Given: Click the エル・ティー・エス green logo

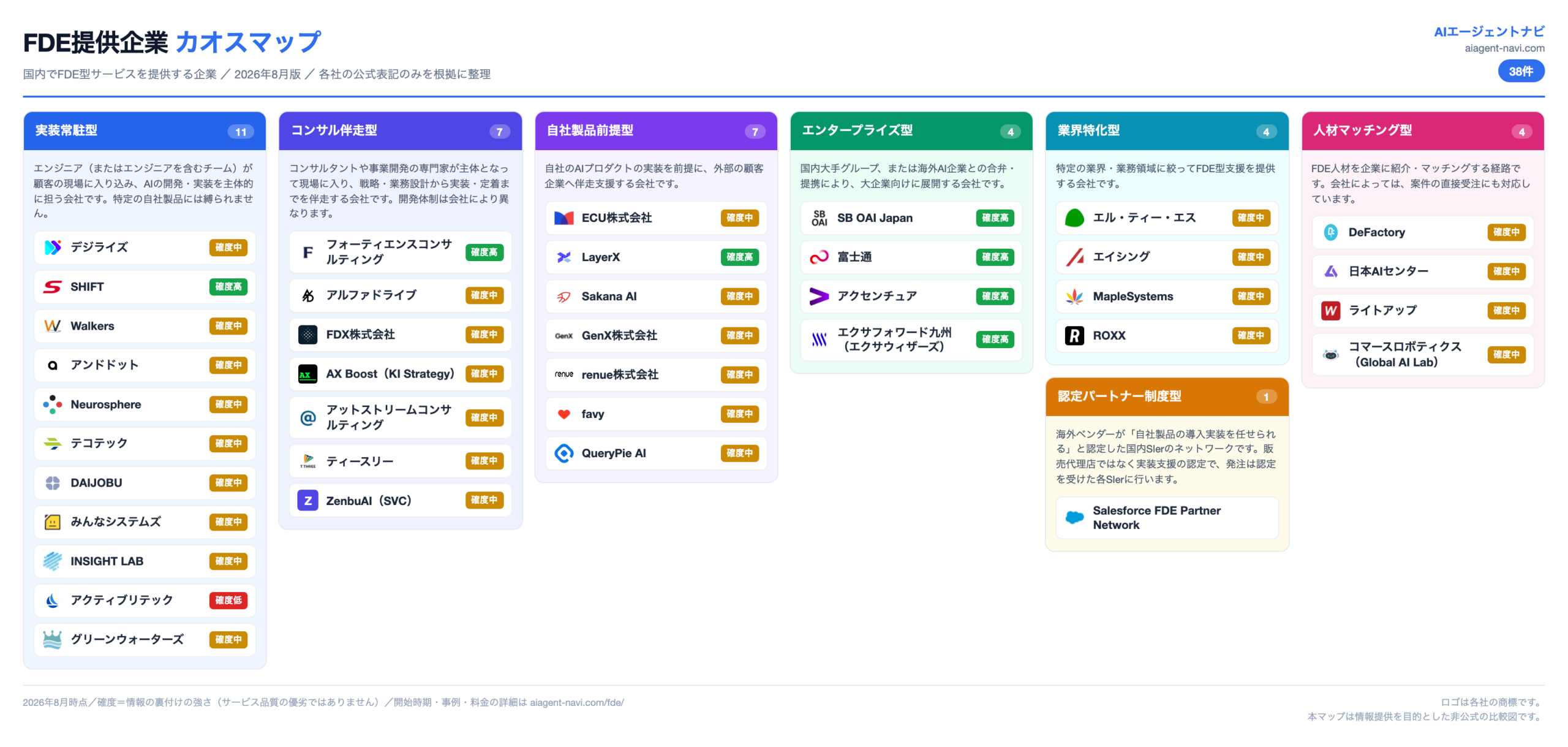Looking at the screenshot, I should (1074, 218).
